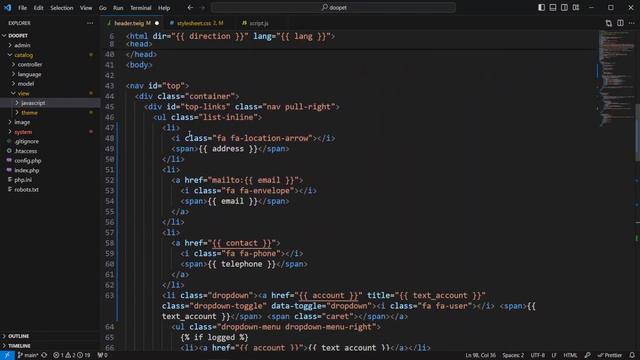This screenshot has width=640, height=360.
Task: Click the doopet command center search box
Action: 333,7
